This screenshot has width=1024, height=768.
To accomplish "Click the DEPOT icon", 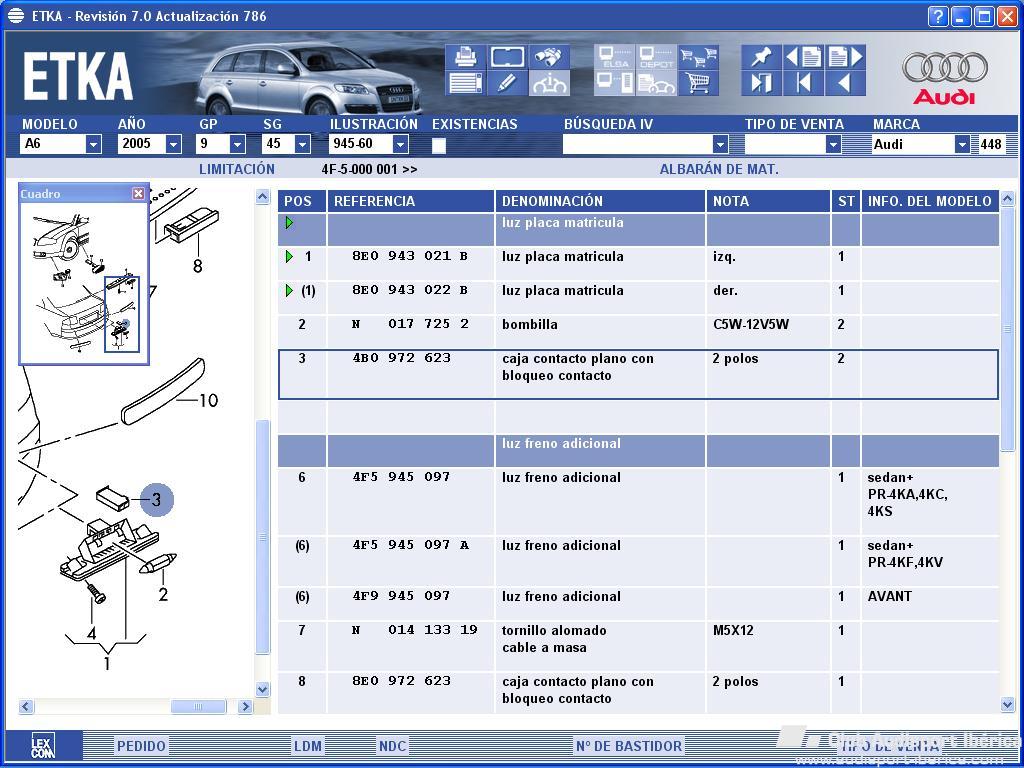I will click(x=656, y=57).
